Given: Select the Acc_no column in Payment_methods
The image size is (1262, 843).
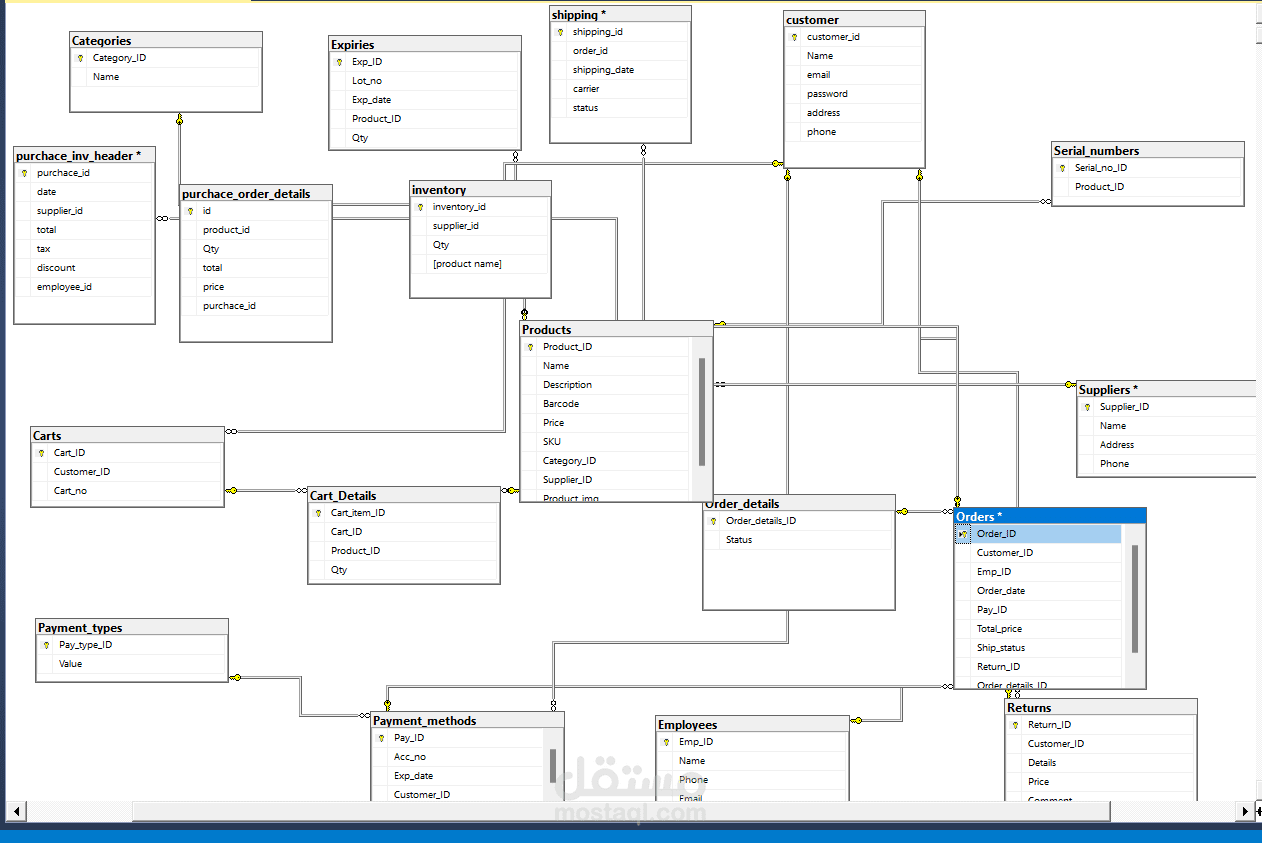Looking at the screenshot, I should point(458,757).
